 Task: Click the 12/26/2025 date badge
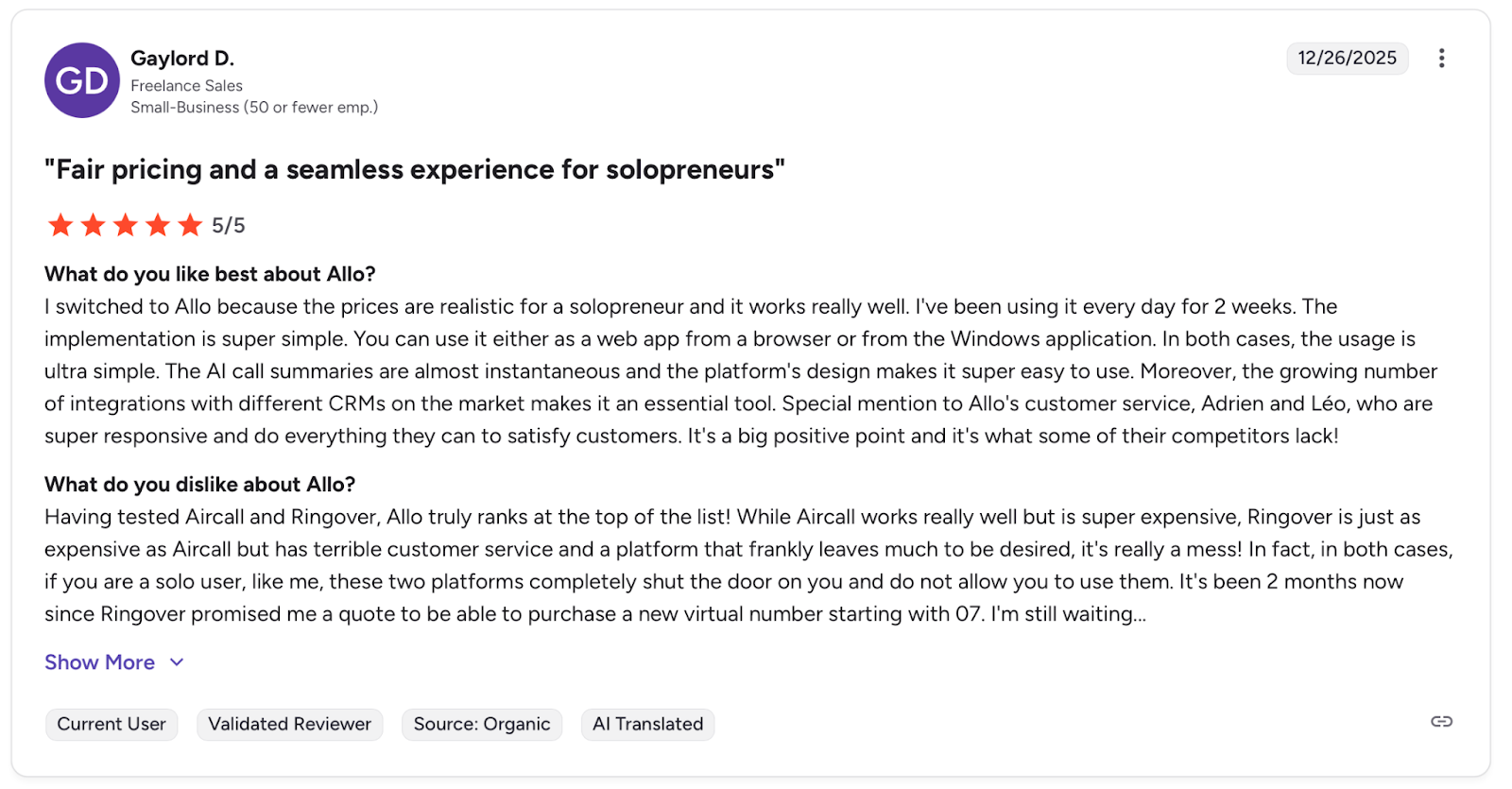pyautogui.click(x=1347, y=59)
